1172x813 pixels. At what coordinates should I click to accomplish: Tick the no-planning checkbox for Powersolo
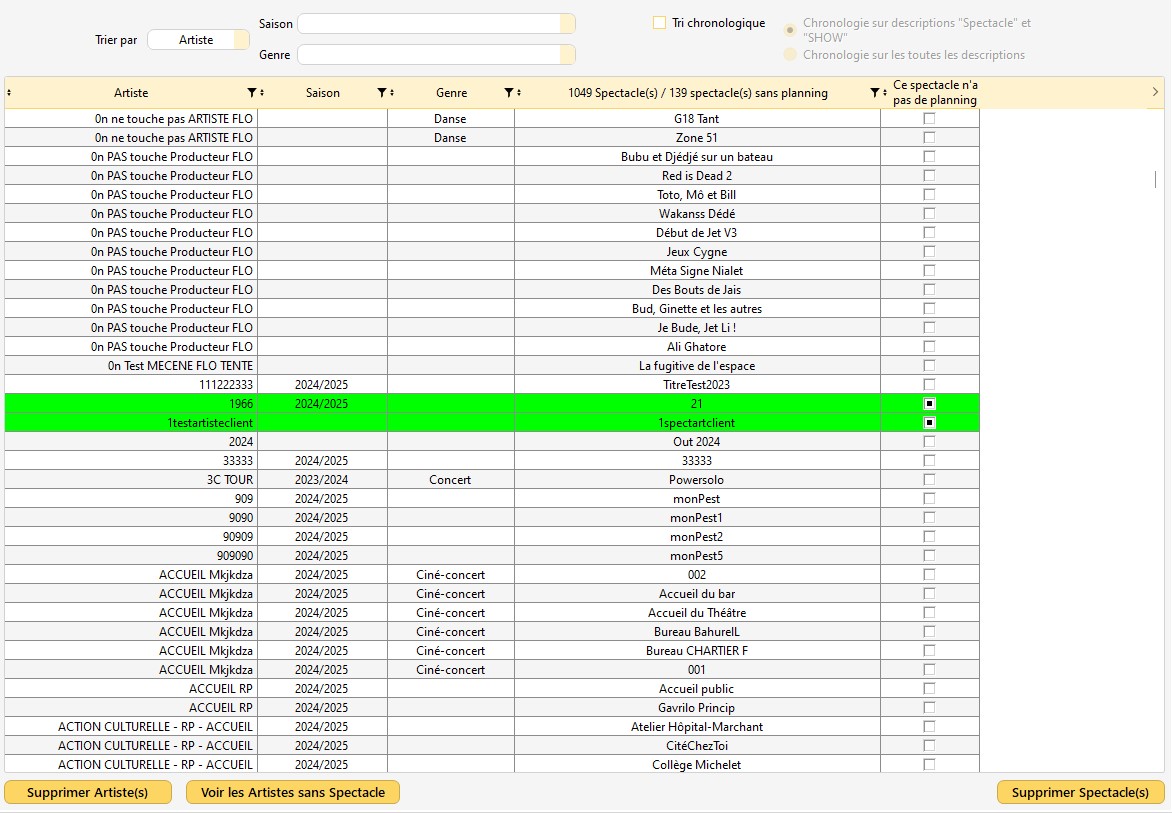pos(929,480)
